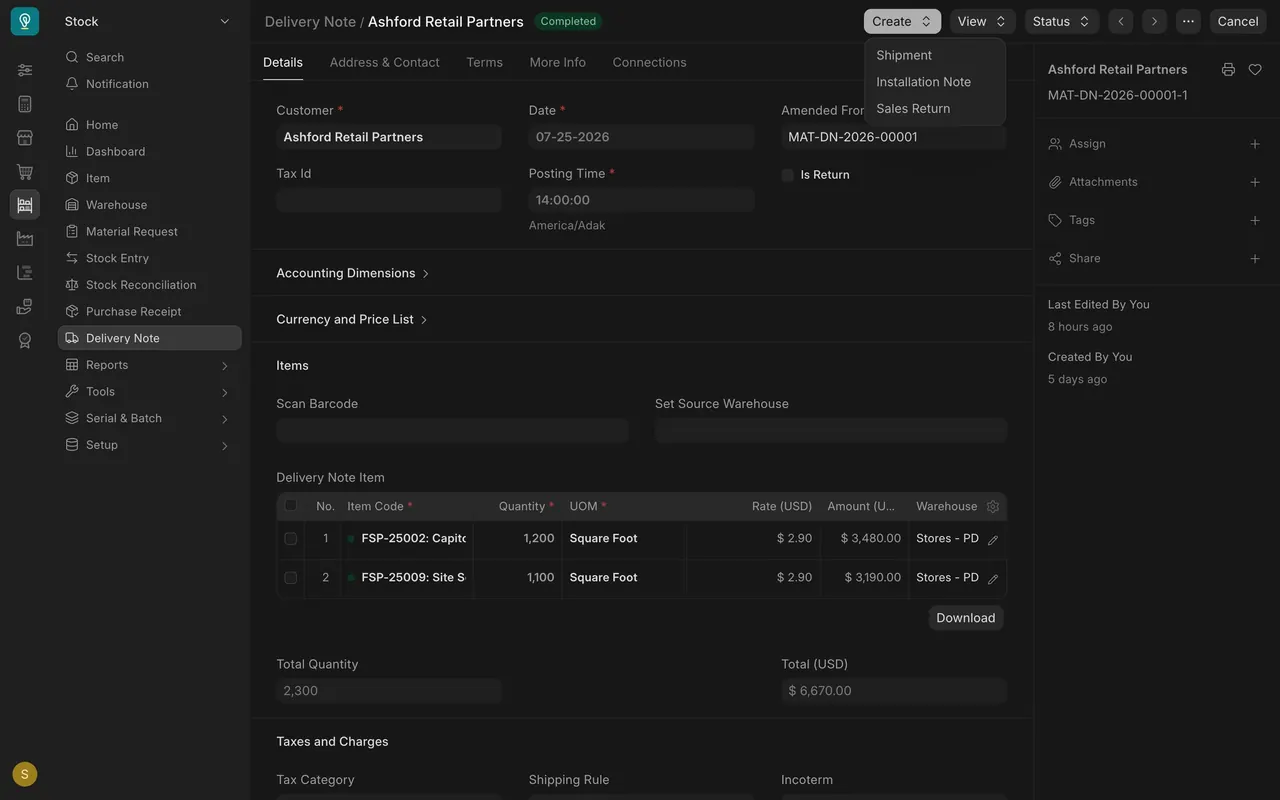Choose Sales Return from Create menu
The width and height of the screenshot is (1280, 800).
[934, 108]
